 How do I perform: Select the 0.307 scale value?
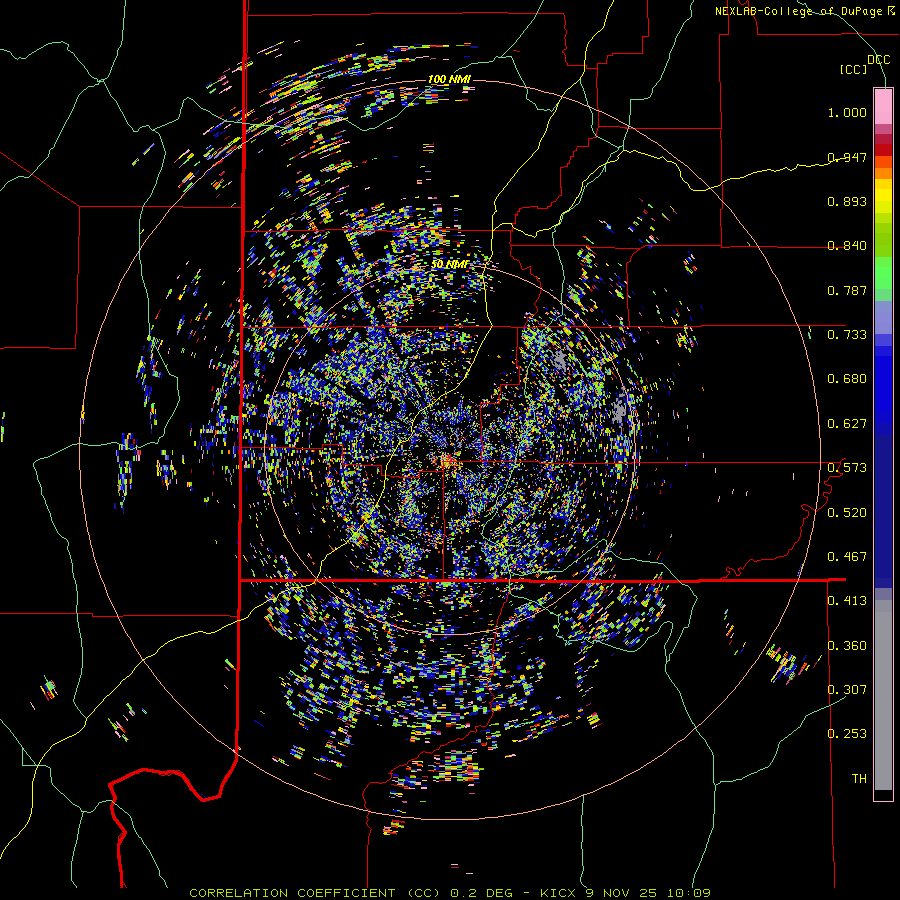tap(847, 690)
